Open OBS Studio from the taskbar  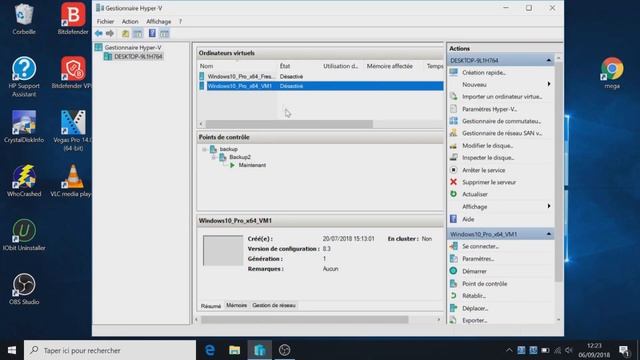coord(284,350)
